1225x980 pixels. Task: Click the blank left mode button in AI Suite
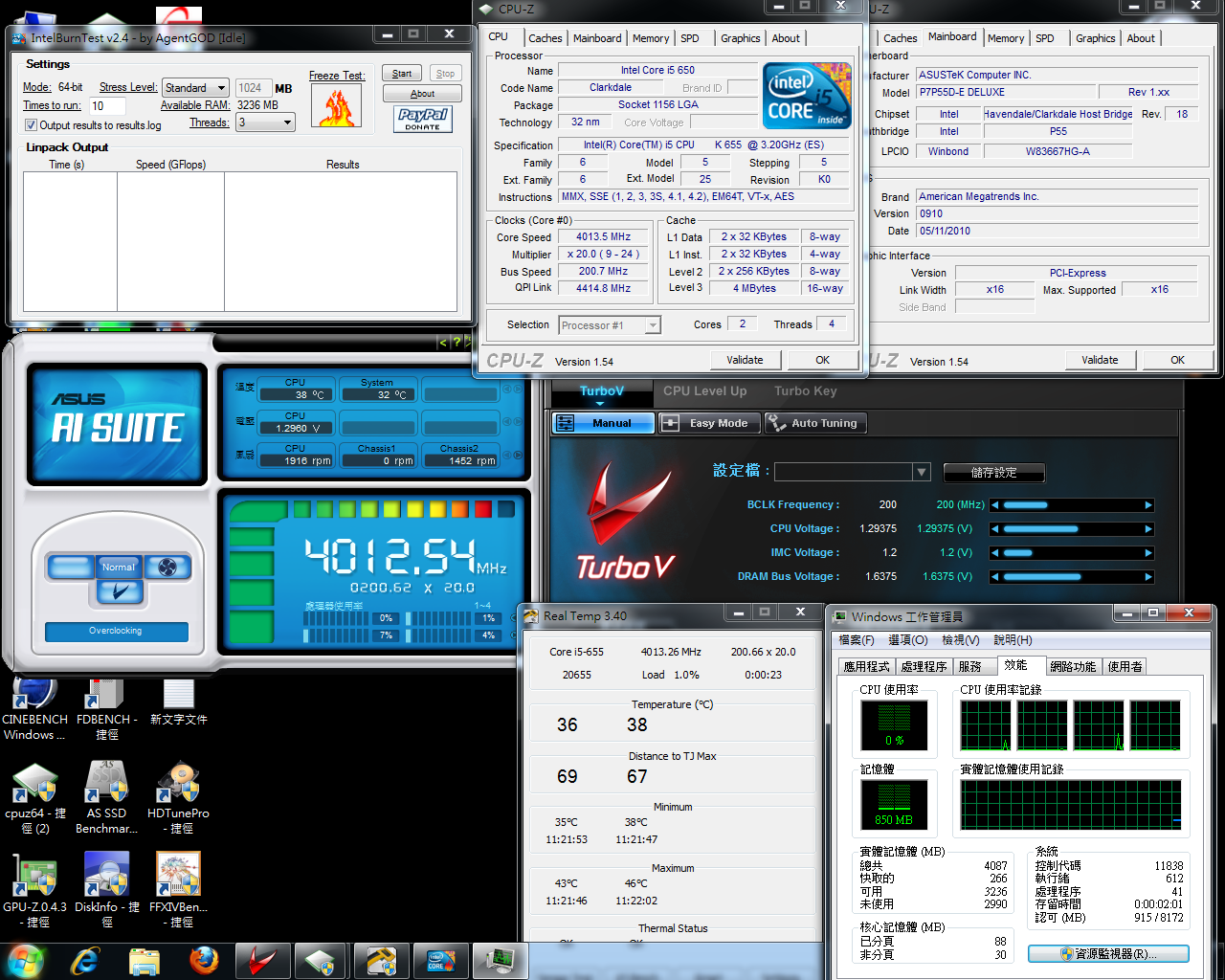[x=71, y=568]
